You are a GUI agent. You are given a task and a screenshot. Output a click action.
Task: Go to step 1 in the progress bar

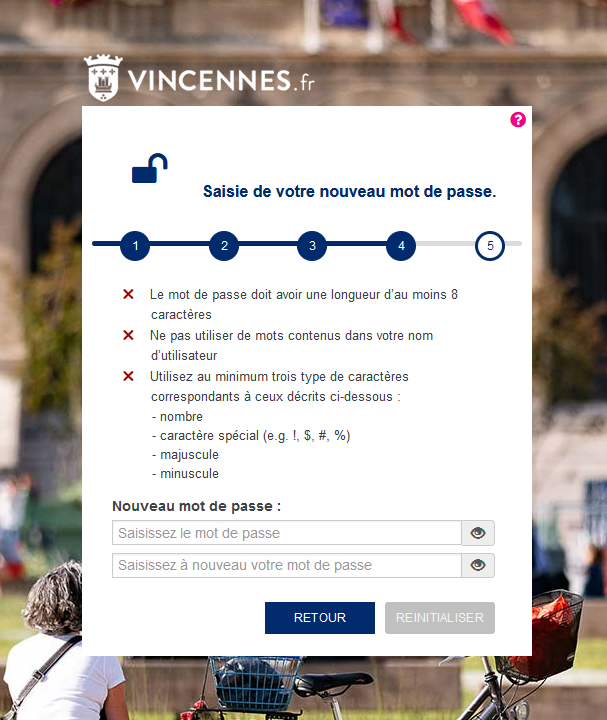[135, 246]
